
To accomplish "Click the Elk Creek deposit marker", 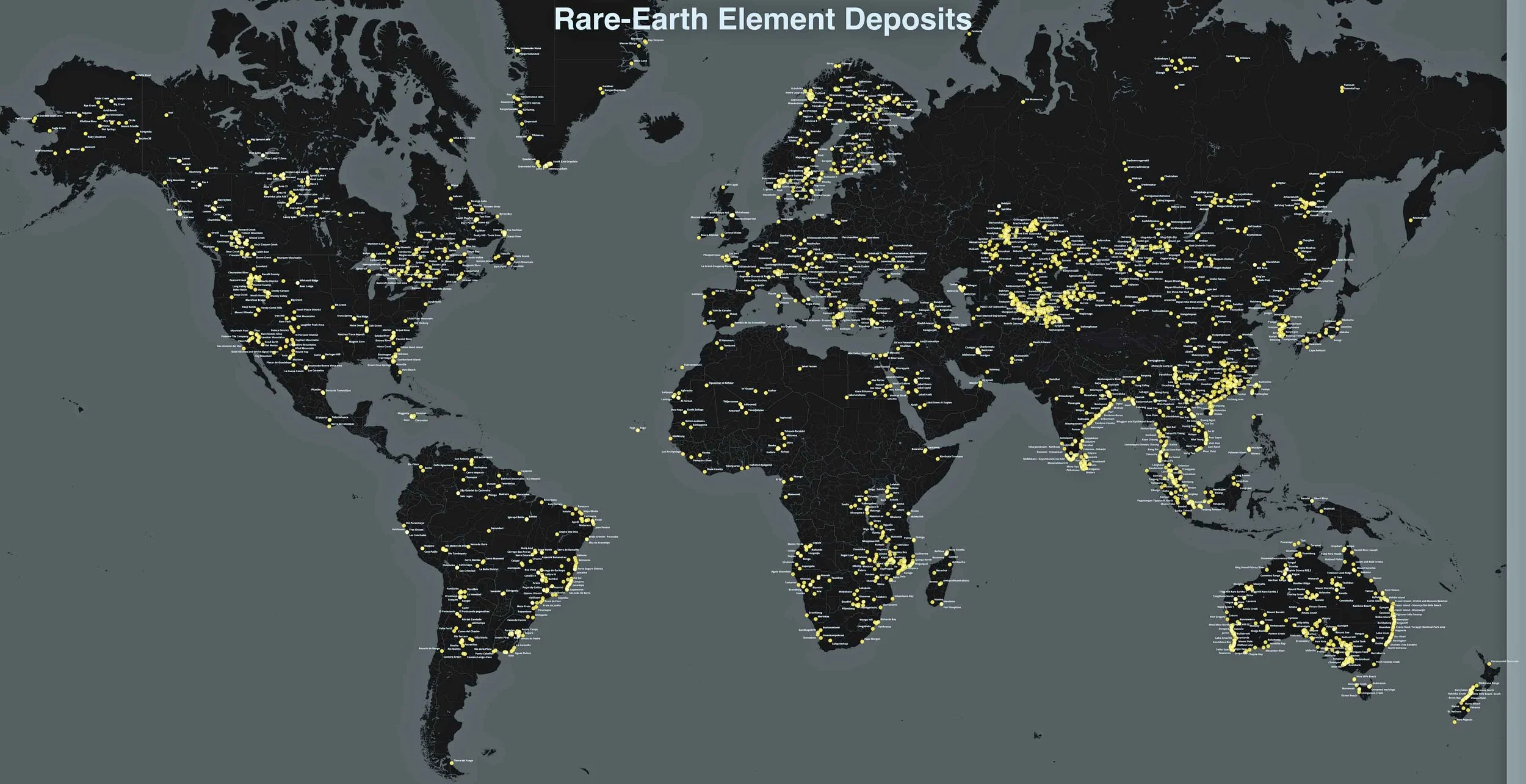I will (333, 308).
